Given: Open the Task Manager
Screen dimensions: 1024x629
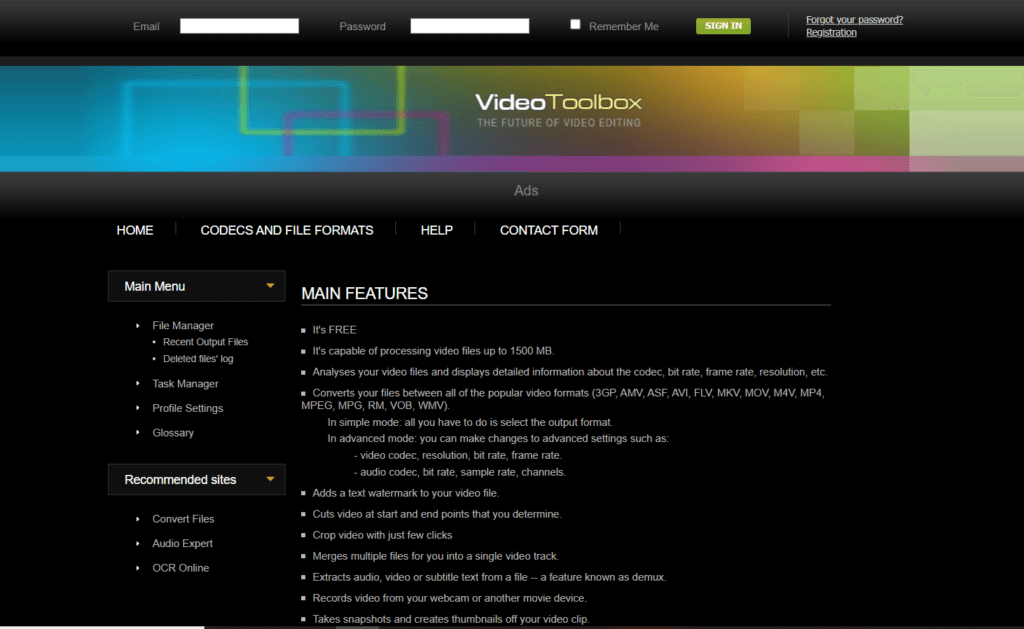Looking at the screenshot, I should pos(185,383).
